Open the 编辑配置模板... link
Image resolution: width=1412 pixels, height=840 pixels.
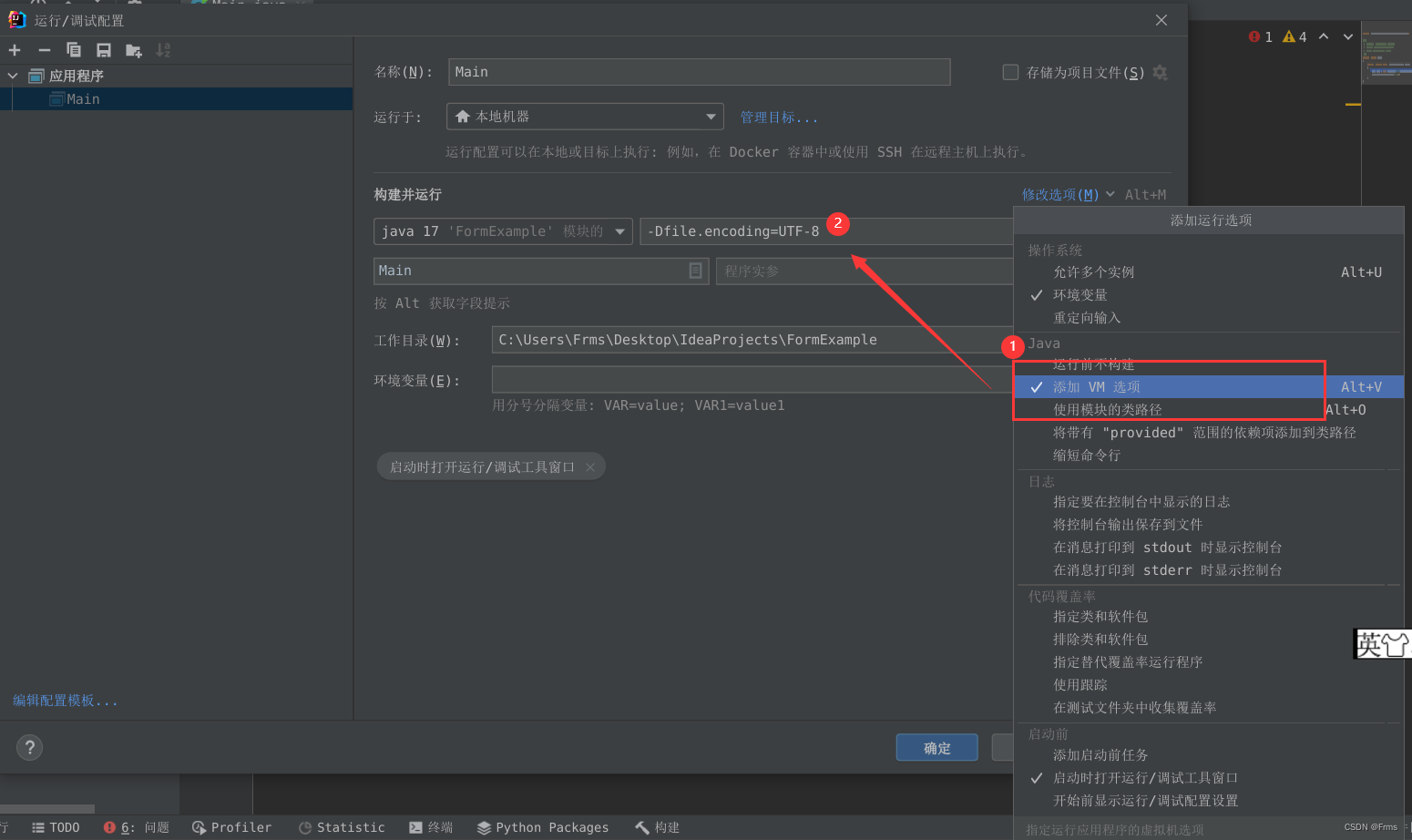point(66,701)
